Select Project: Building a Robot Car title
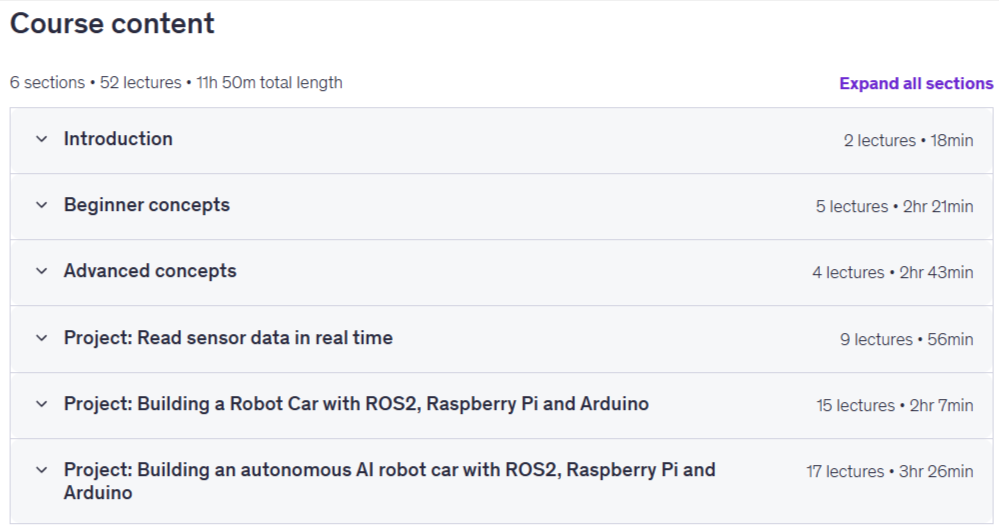The width and height of the screenshot is (999, 530). point(356,404)
